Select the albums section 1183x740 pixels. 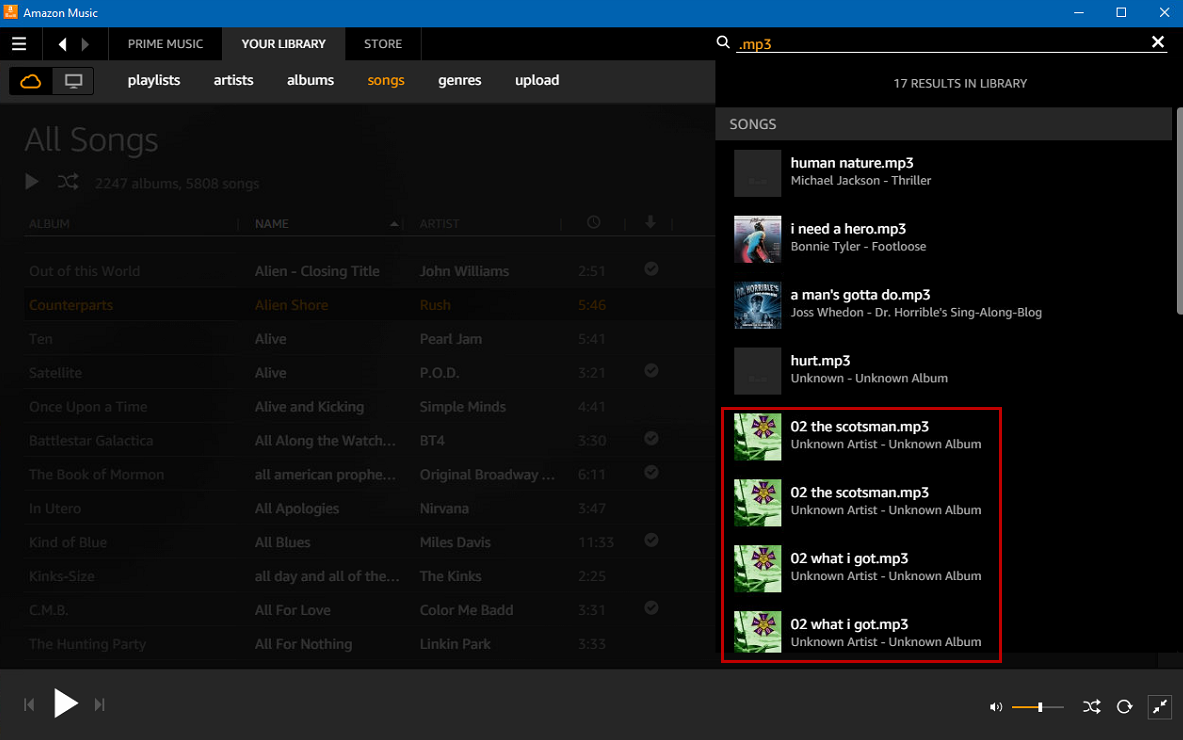tap(310, 80)
